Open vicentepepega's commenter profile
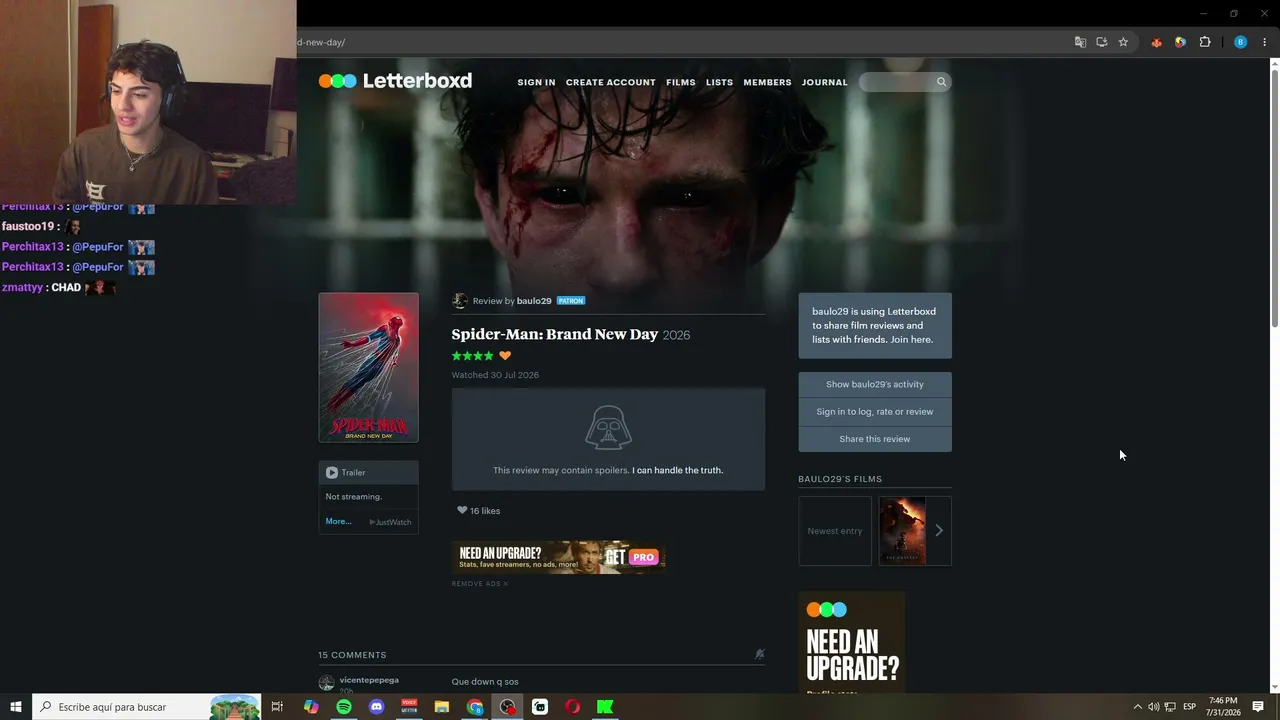1280x720 pixels. pyautogui.click(x=369, y=680)
